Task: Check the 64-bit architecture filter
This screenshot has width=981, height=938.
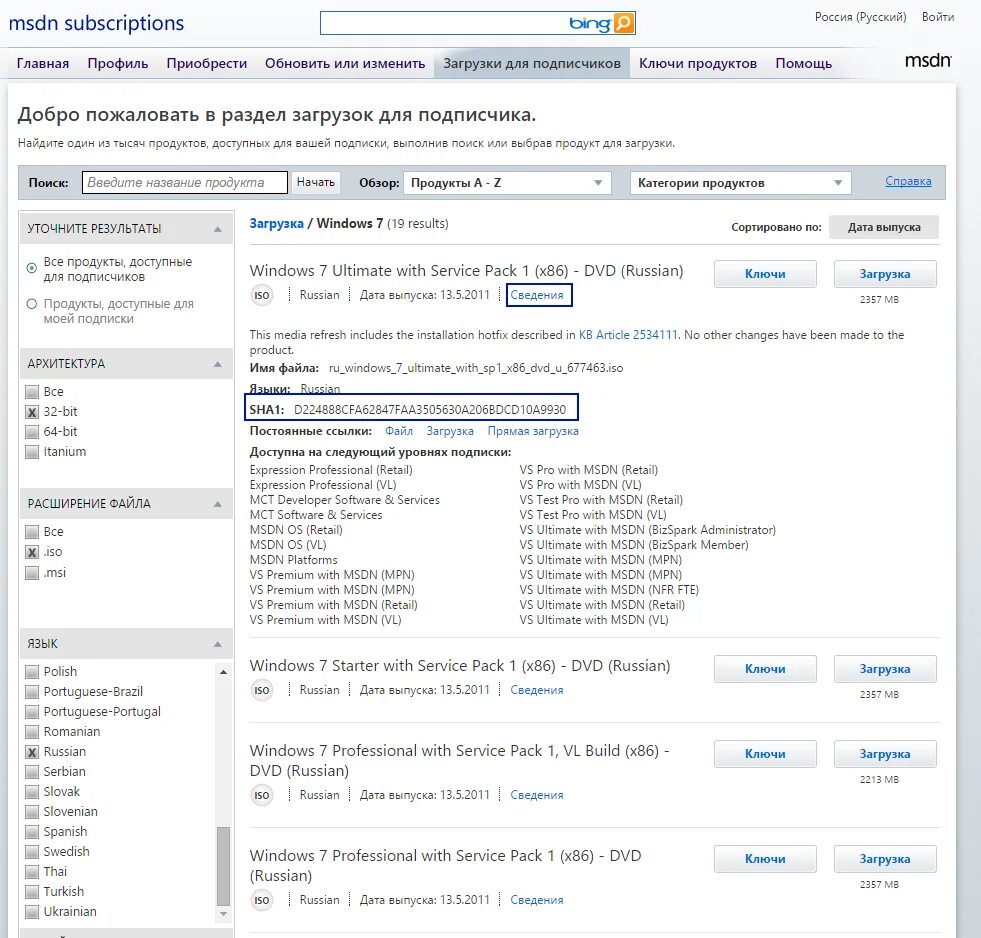Action: (32, 432)
